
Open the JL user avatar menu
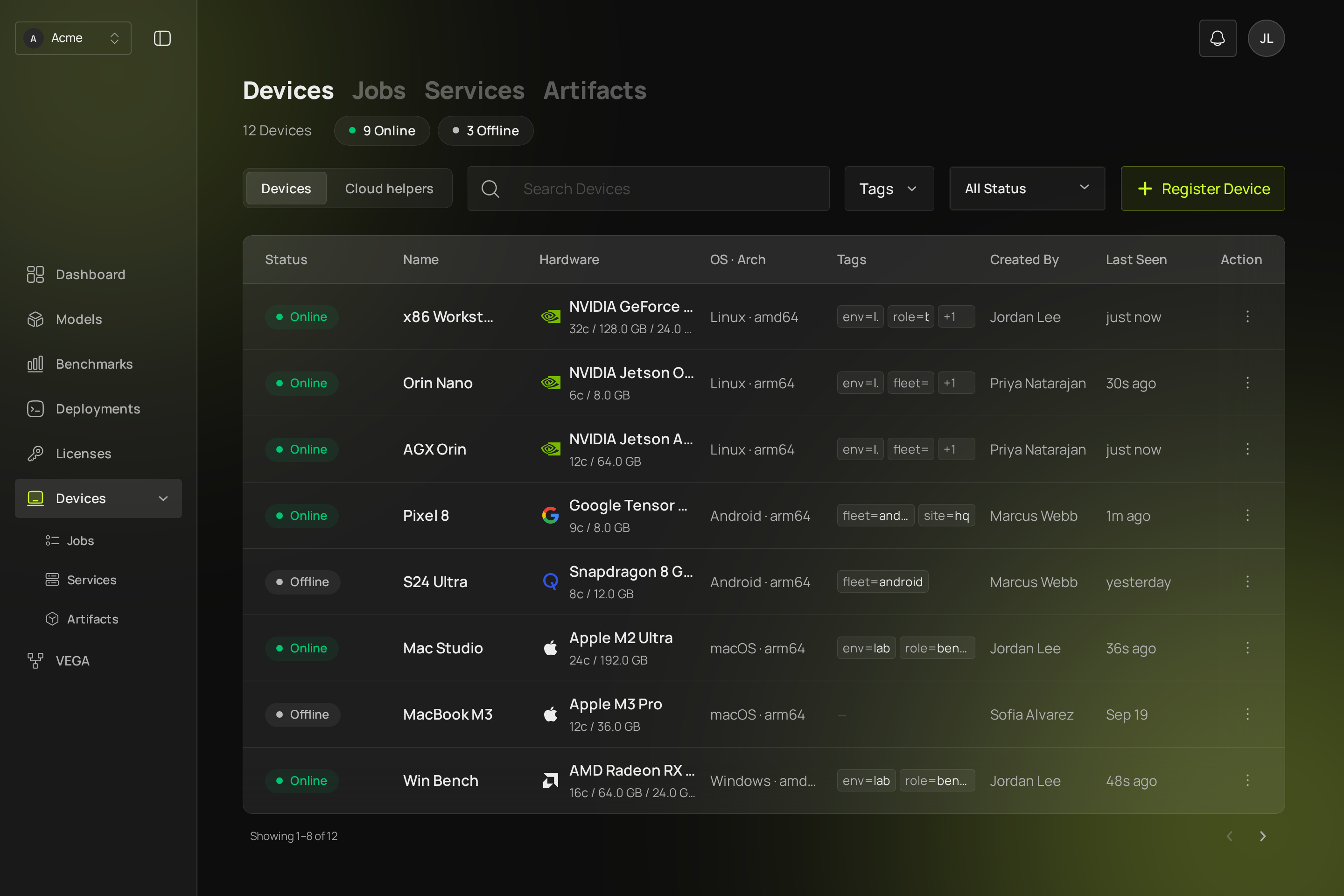[x=1266, y=38]
